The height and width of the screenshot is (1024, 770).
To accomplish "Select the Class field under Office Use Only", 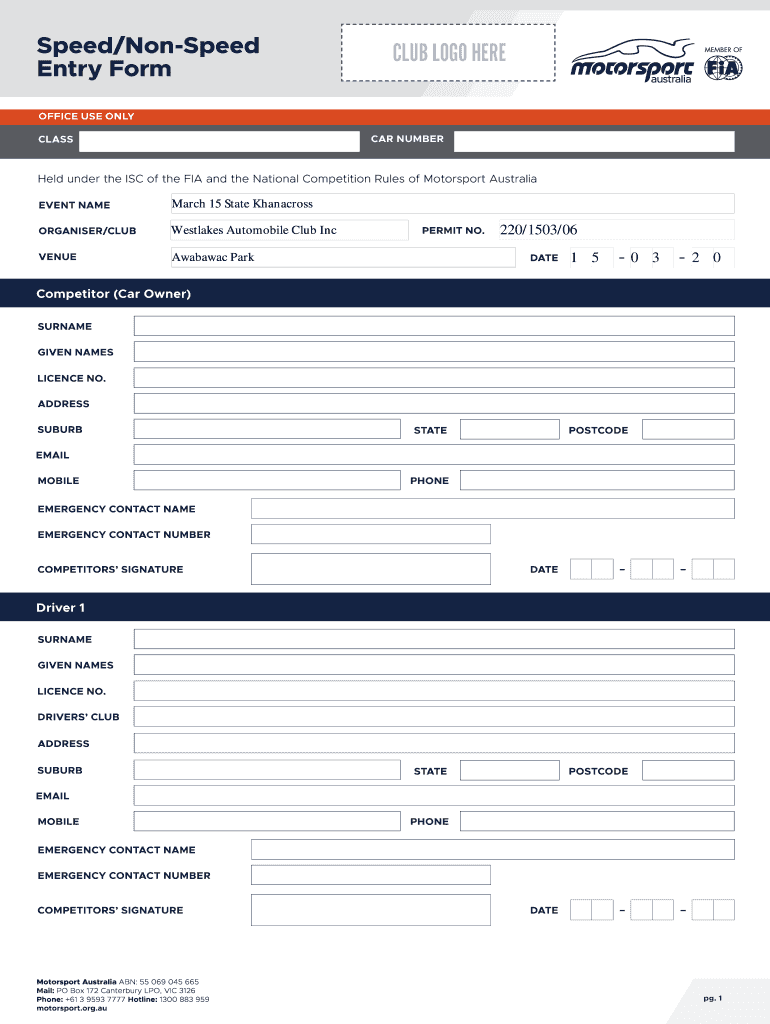I will coord(218,141).
